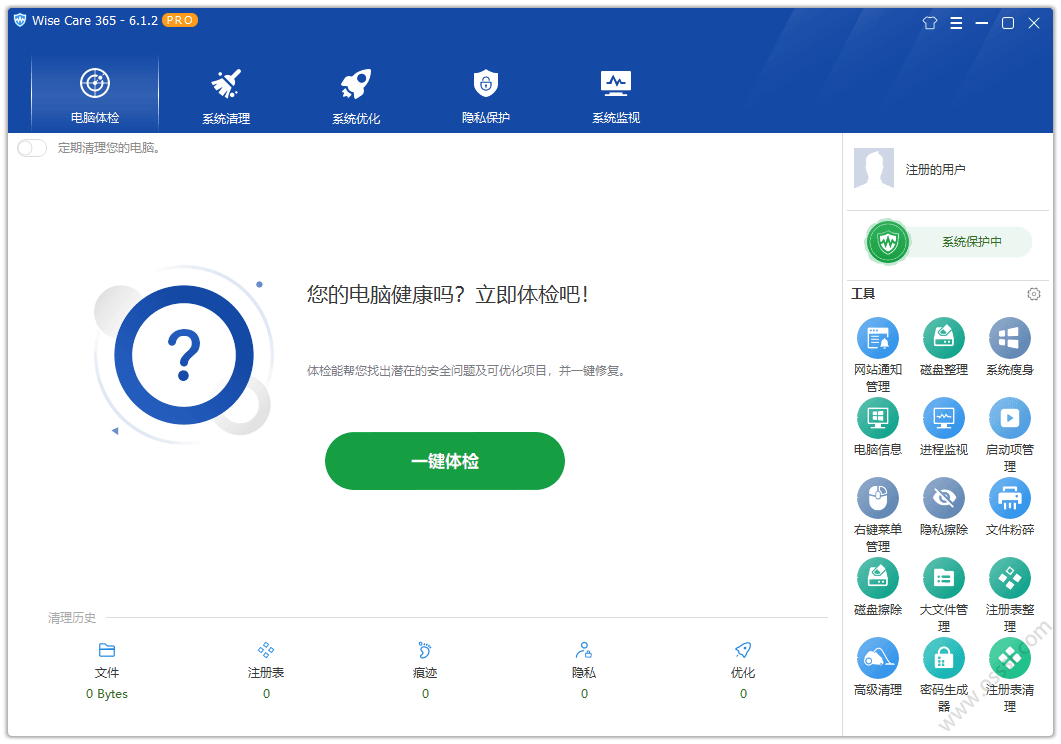Click the 注册的用户 label
Viewport: 1061px width, 744px height.
pos(935,169)
